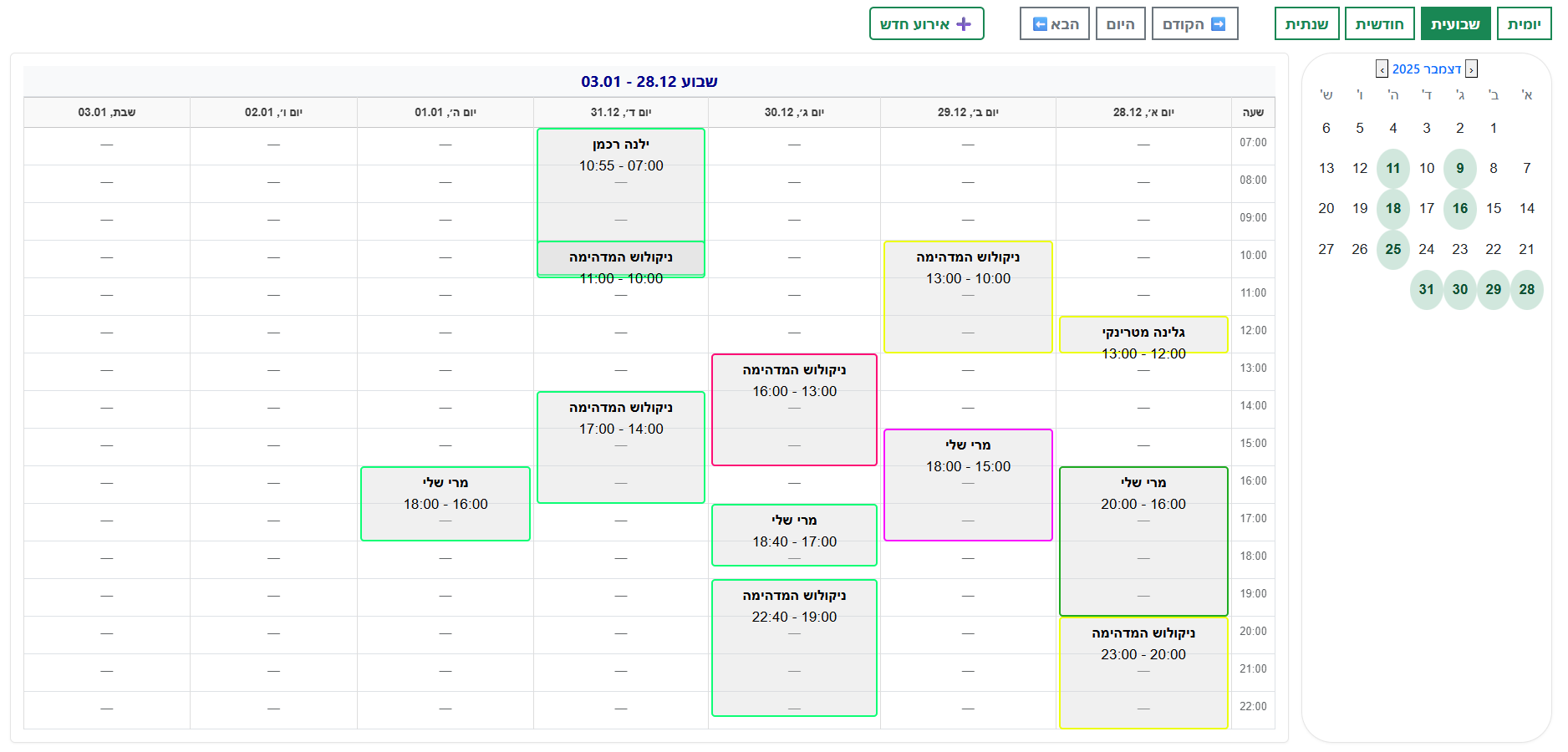The image size is (1568, 752).
Task: Pick highlighted day 9 in mini calendar
Action: coord(1460,168)
